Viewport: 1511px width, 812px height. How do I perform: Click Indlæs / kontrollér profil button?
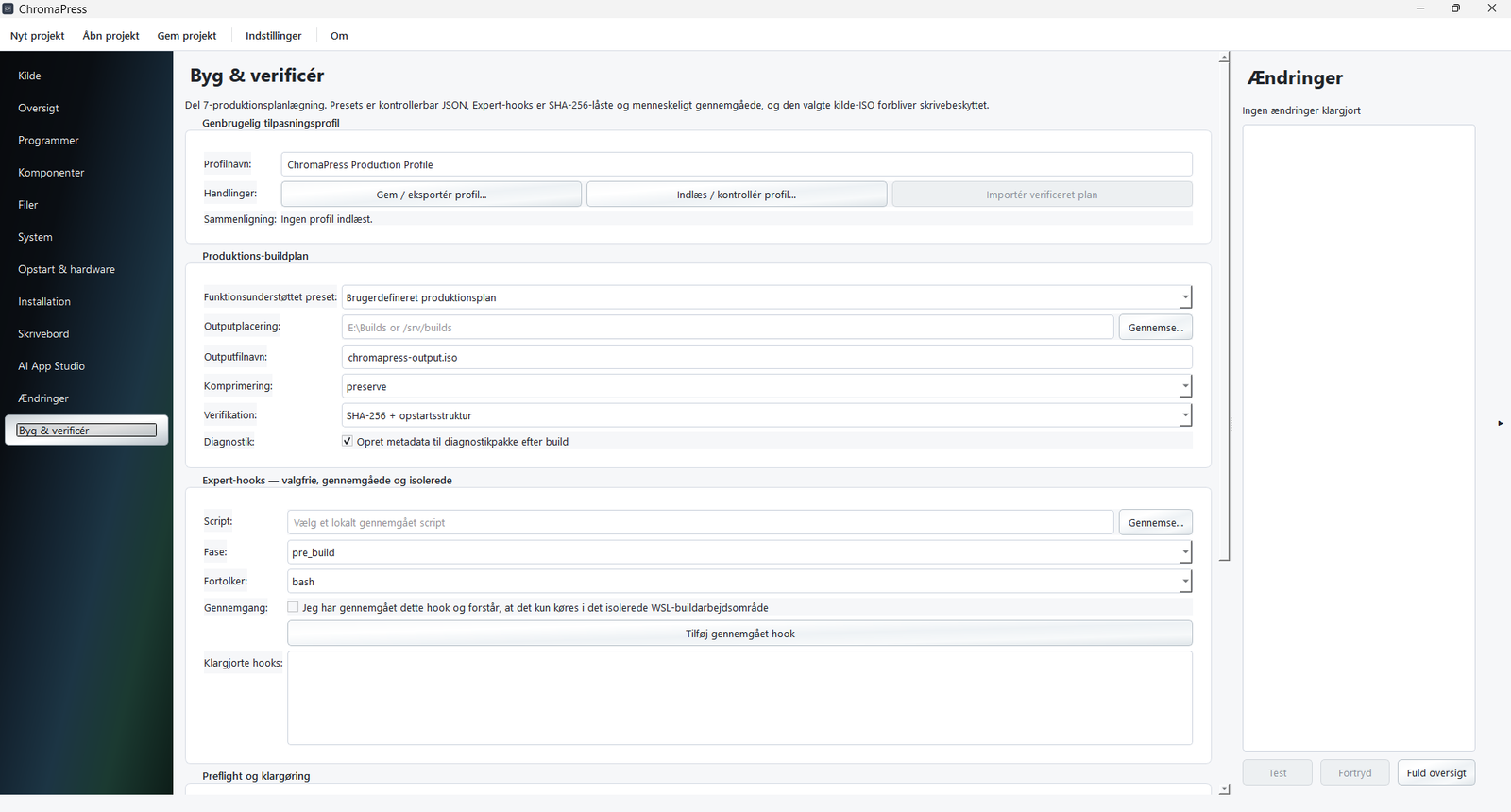pyautogui.click(x=737, y=195)
